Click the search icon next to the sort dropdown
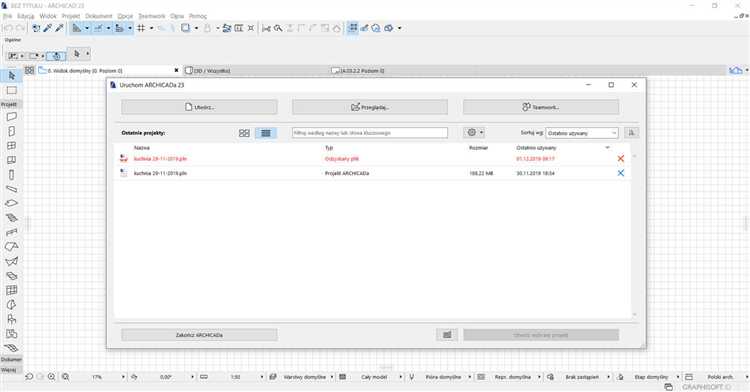The height and width of the screenshot is (392, 750). pyautogui.click(x=631, y=133)
